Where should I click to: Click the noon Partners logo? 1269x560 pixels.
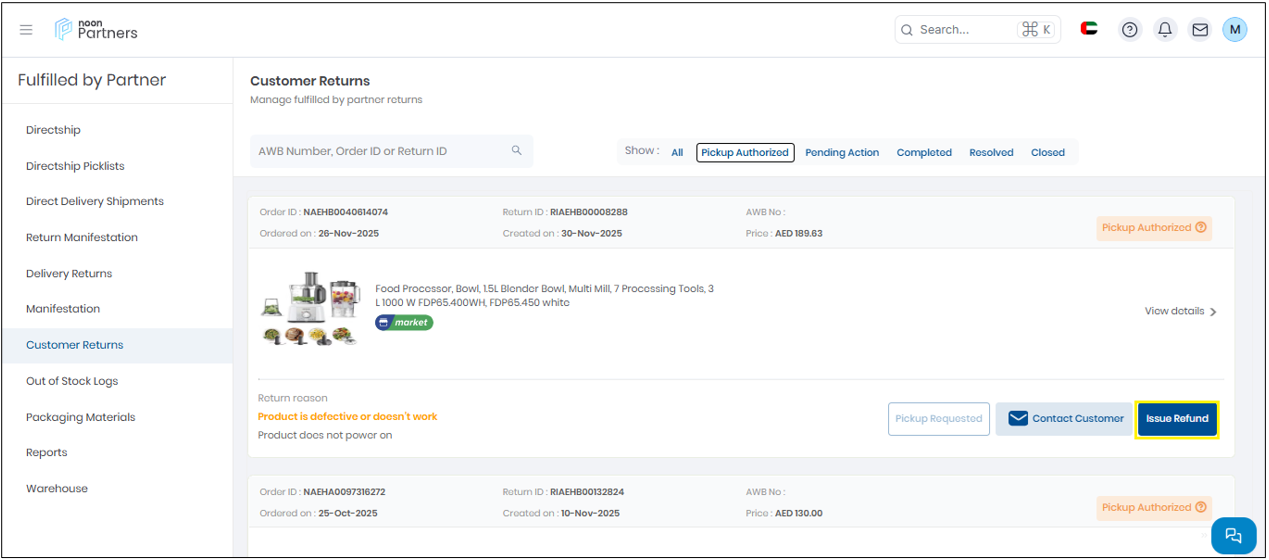96,30
